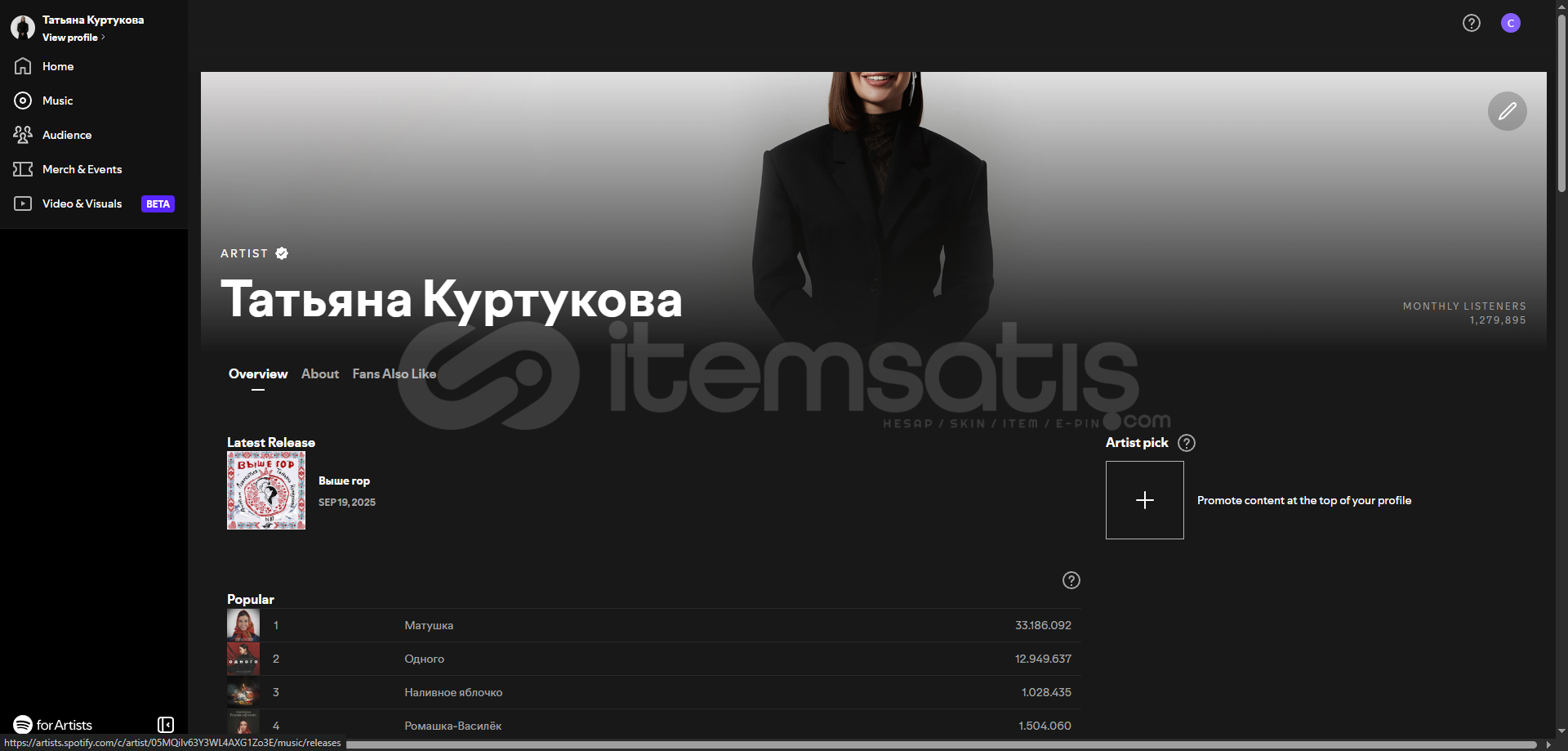
Task: Switch to the Overview tab
Action: [258, 374]
